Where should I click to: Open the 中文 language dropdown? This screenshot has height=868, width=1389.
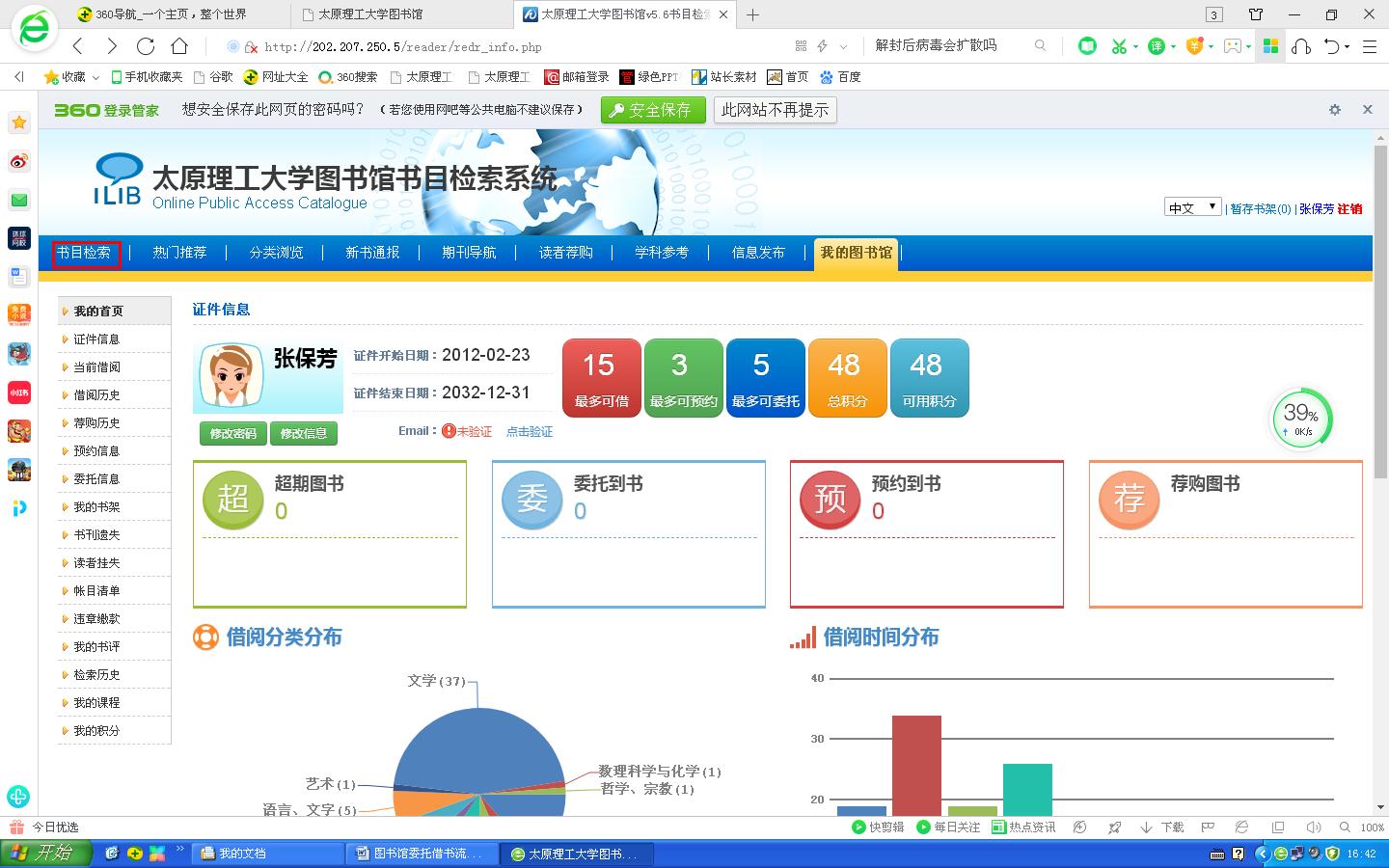(1192, 207)
